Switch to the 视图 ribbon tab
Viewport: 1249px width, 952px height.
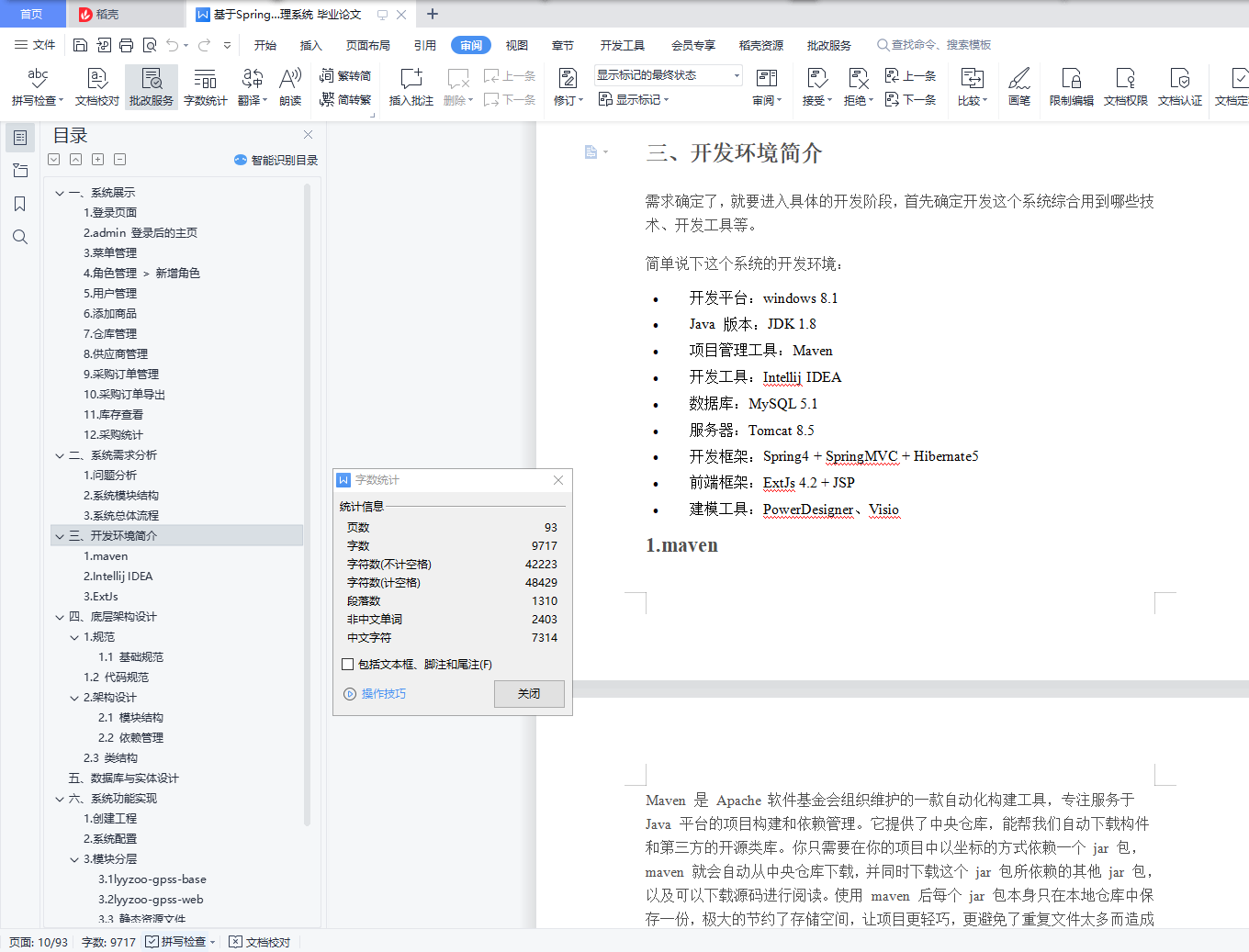(517, 45)
